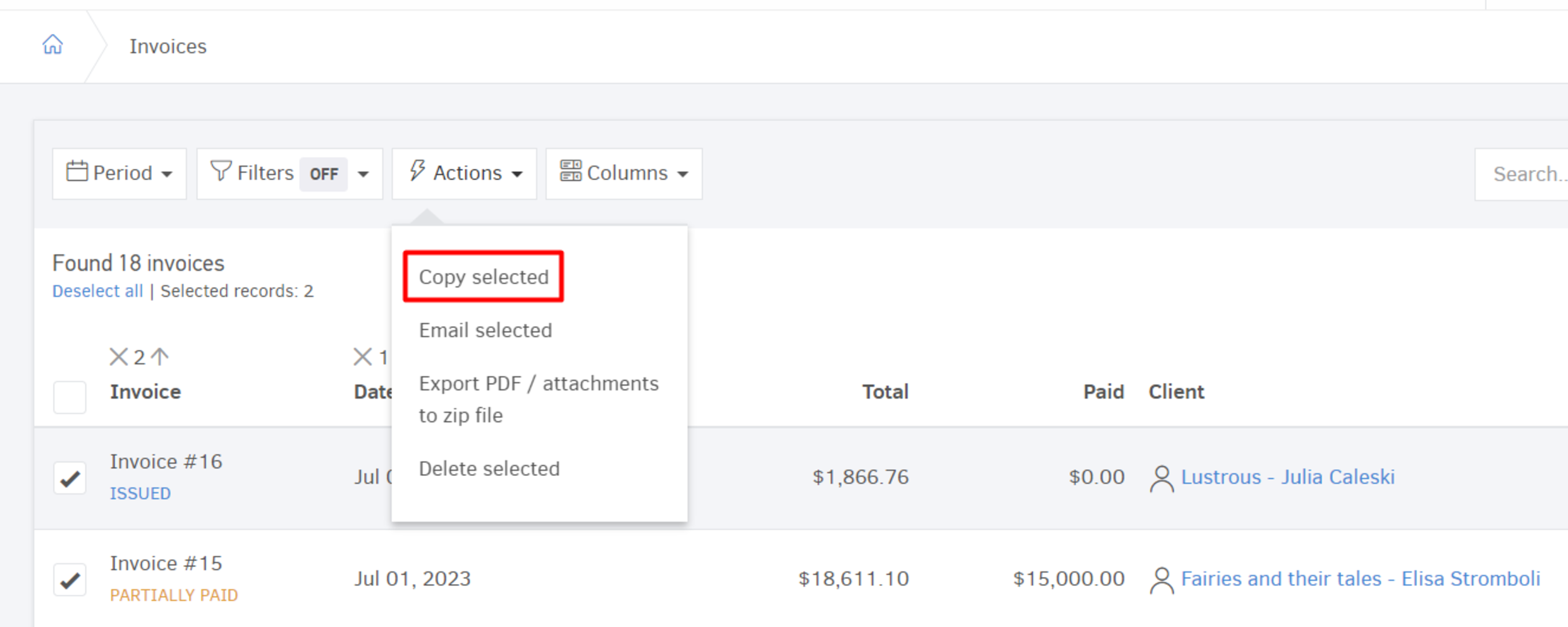Go to the home page icon
This screenshot has width=1568, height=627.
52,45
